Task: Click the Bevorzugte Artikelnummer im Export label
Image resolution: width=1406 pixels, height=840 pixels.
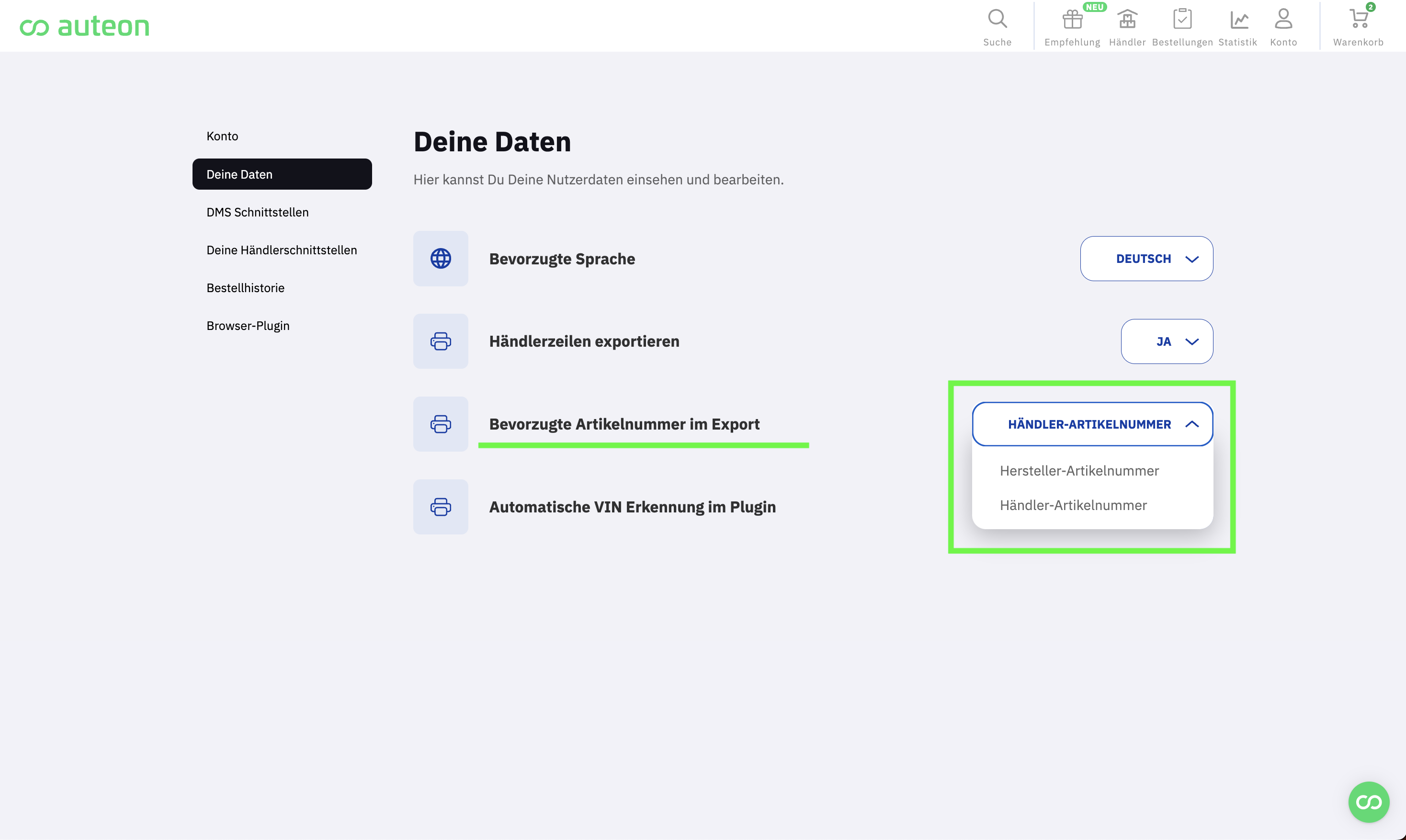Action: click(624, 424)
